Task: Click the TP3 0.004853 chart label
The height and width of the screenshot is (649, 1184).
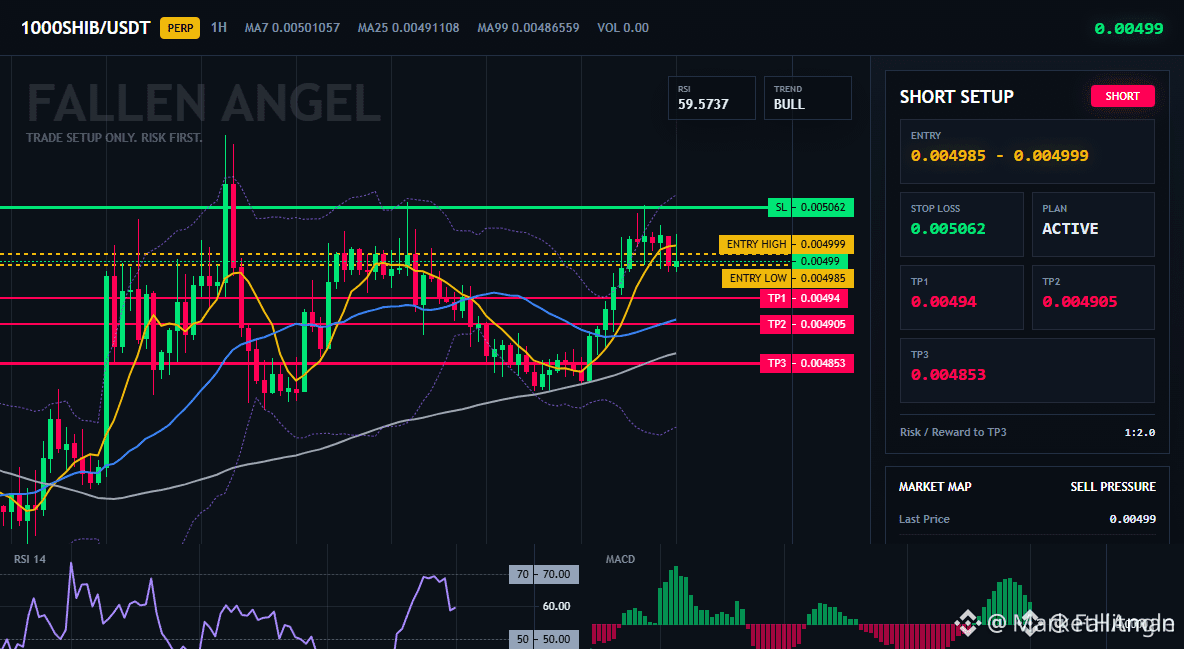Action: coord(807,363)
